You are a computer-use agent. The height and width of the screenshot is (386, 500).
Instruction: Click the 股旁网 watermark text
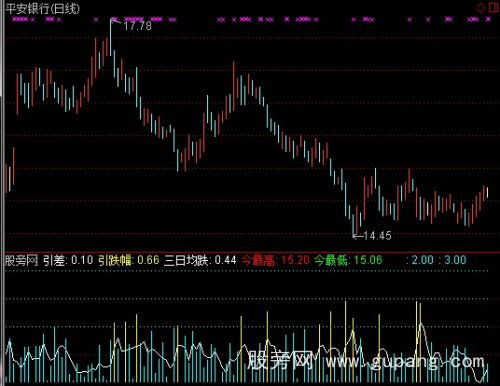[280, 360]
